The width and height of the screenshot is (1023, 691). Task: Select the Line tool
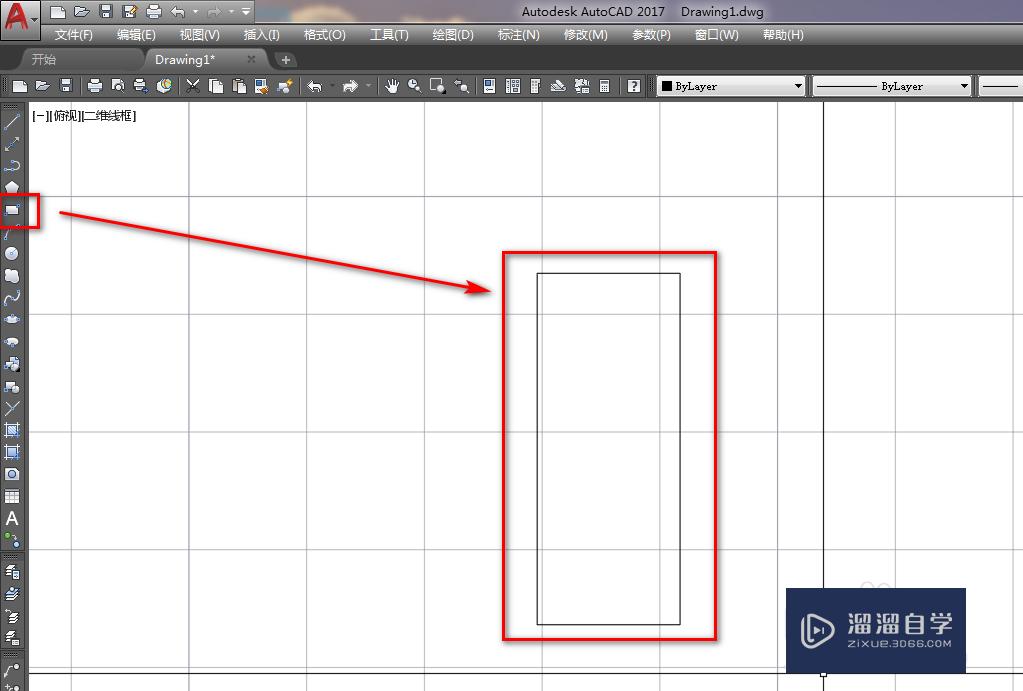13,120
